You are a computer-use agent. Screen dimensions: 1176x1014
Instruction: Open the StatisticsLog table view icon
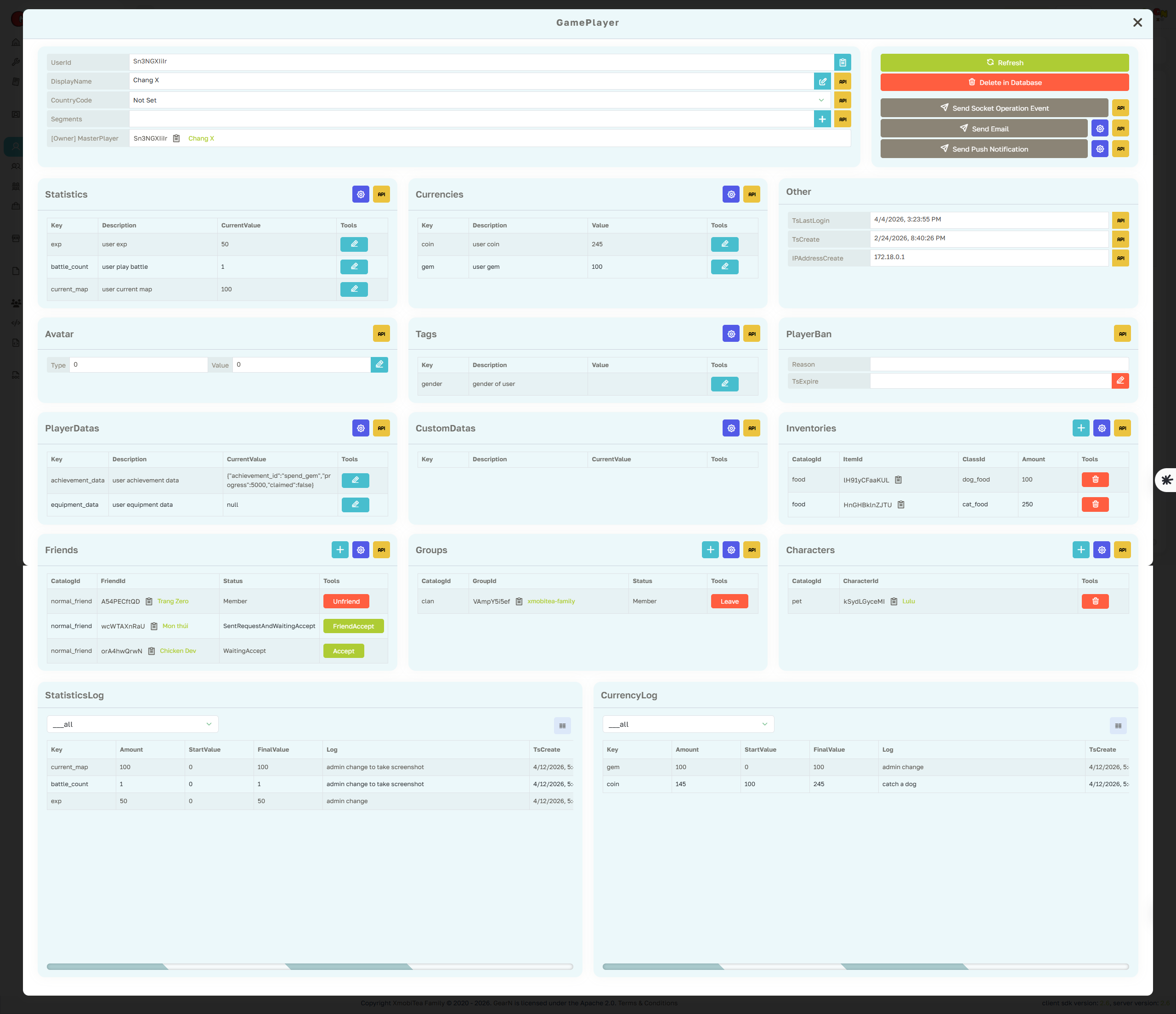[562, 725]
